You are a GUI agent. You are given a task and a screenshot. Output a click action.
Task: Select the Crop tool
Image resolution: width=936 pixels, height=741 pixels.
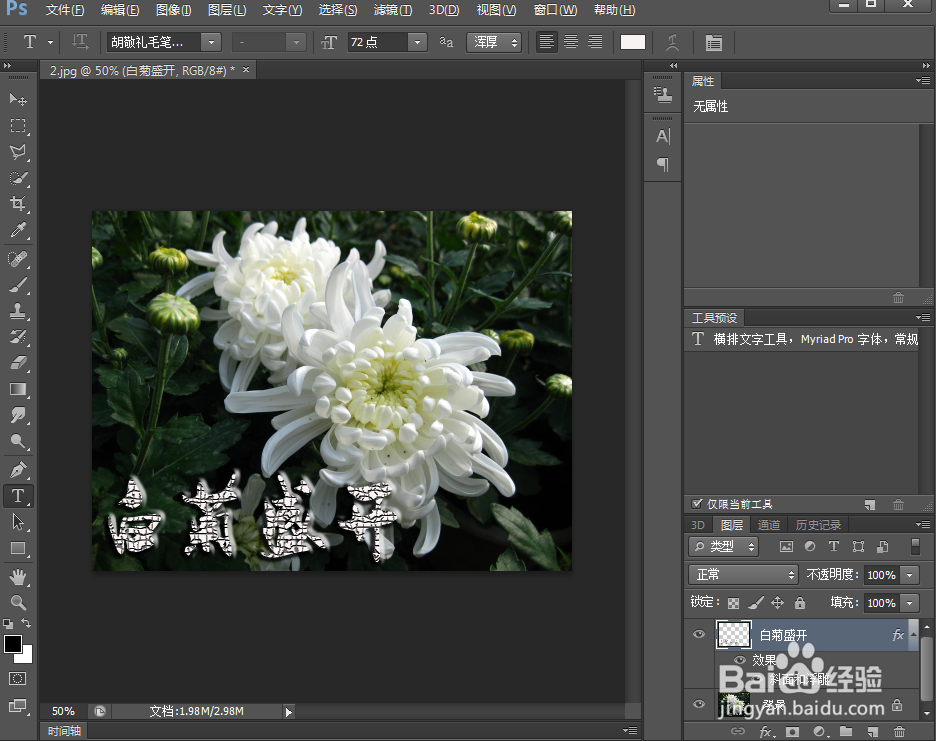click(18, 204)
